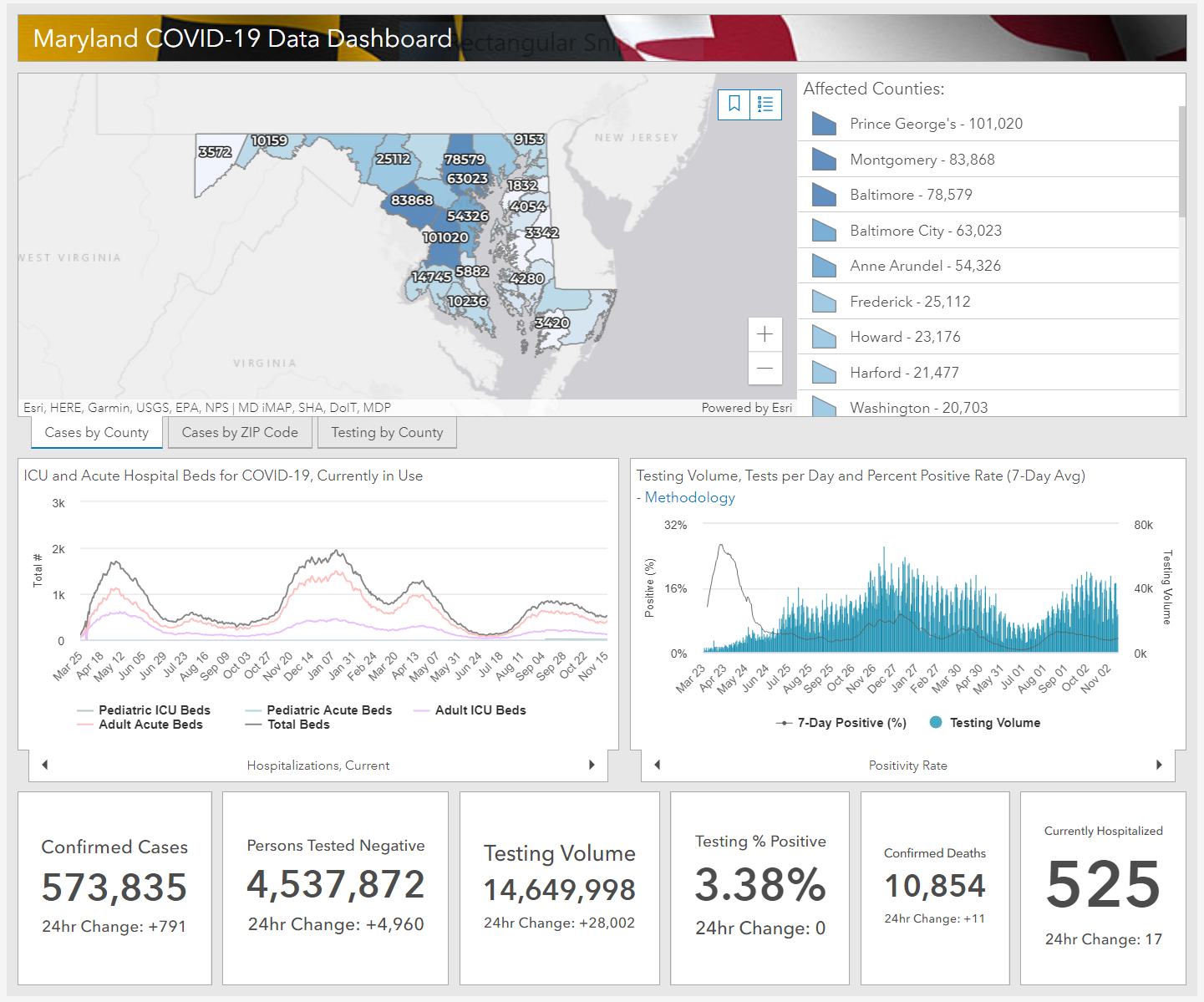
Task: Go to next hospitalizations chart
Action: 592,765
